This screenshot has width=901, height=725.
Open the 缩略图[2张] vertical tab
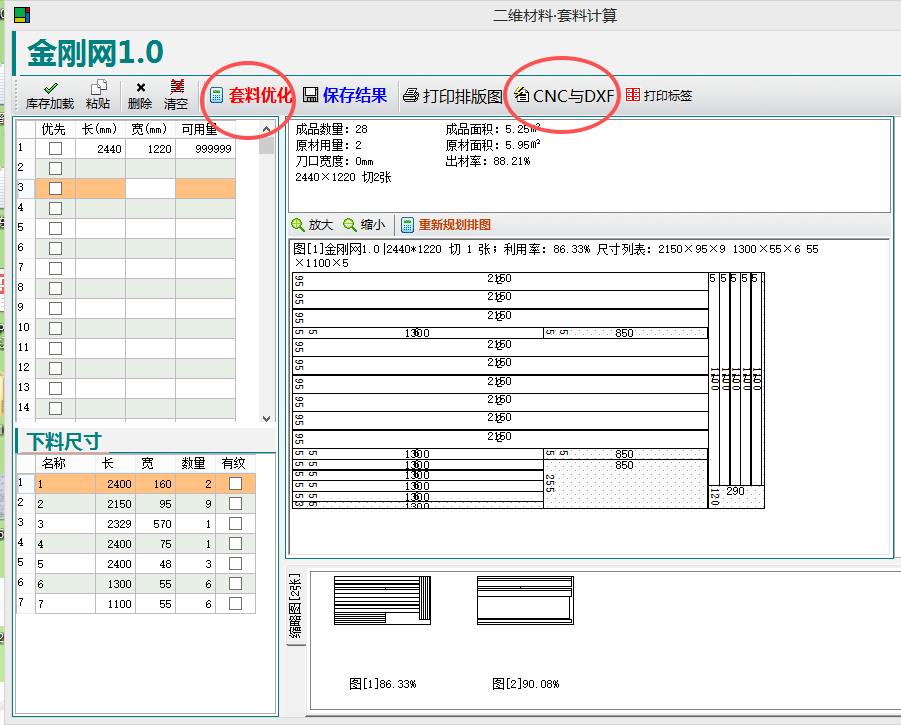coord(295,607)
